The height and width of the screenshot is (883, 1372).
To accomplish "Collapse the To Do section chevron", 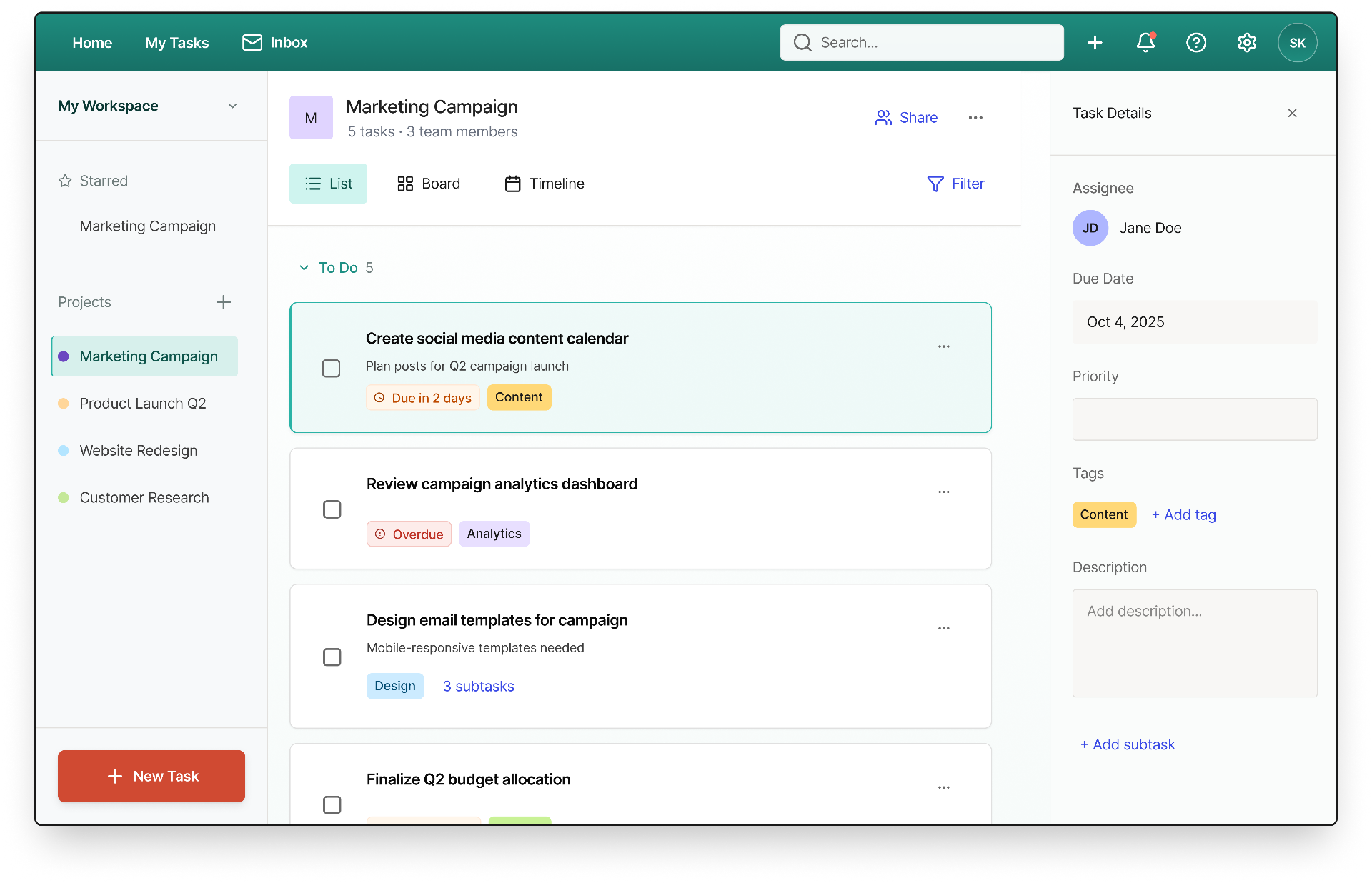I will [x=304, y=268].
